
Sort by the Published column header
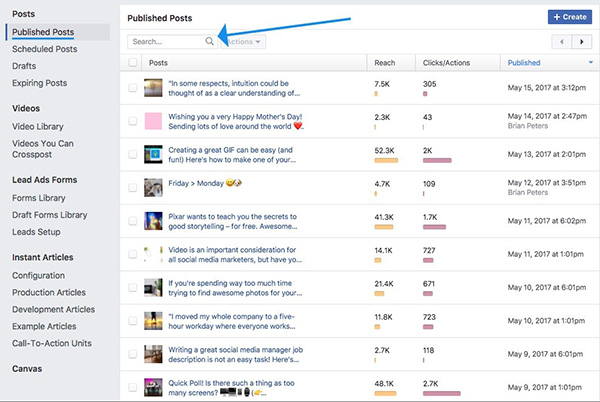point(525,63)
